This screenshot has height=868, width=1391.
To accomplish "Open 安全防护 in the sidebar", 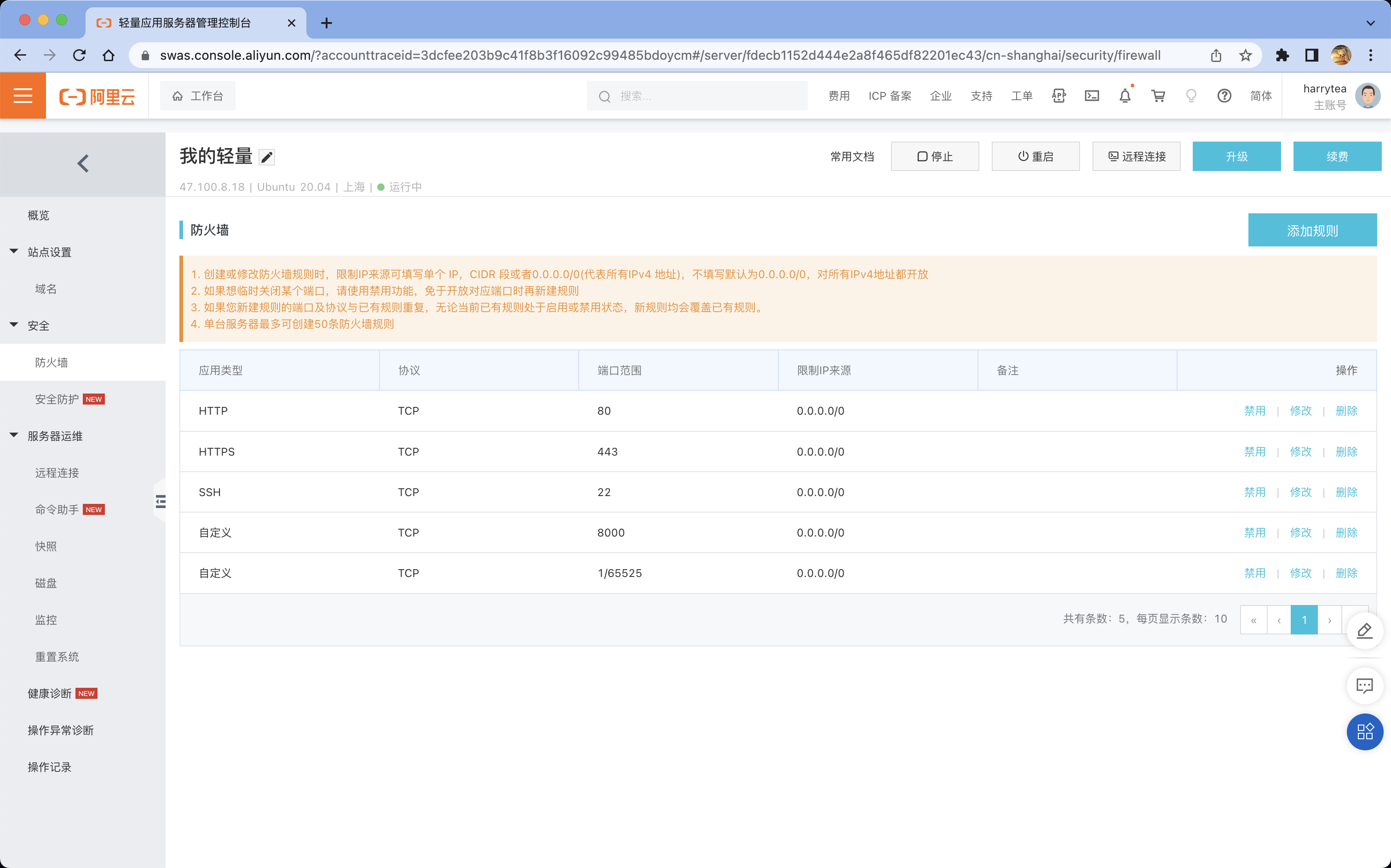I will click(x=57, y=399).
